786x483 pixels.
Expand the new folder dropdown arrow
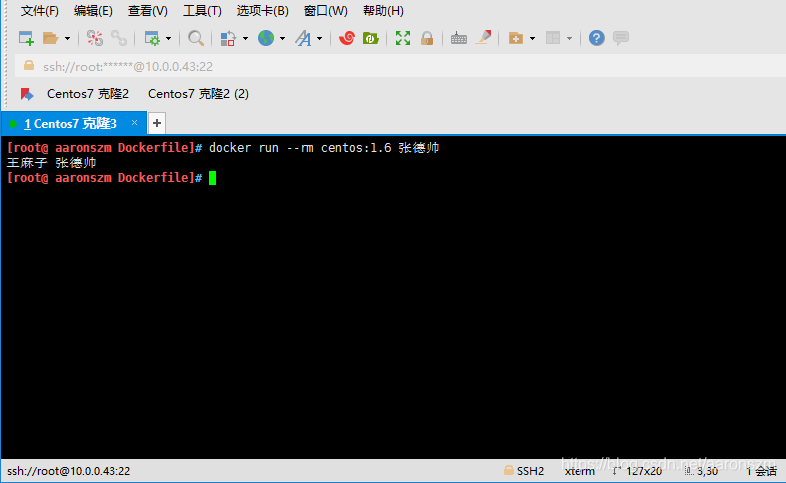click(x=532, y=38)
